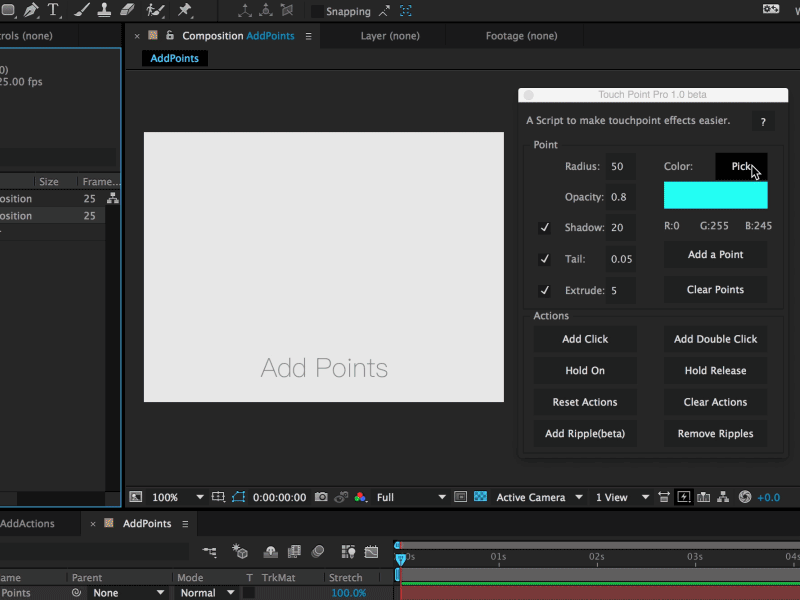Choose the Clone Stamp tool
Screen dimensions: 800x600
(104, 10)
